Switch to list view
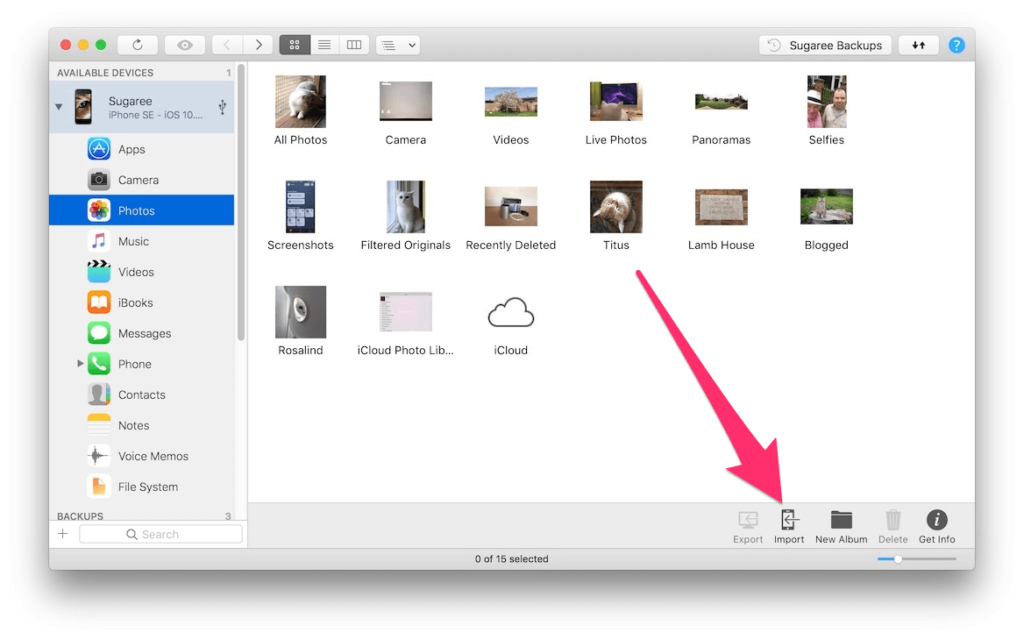 (x=324, y=45)
